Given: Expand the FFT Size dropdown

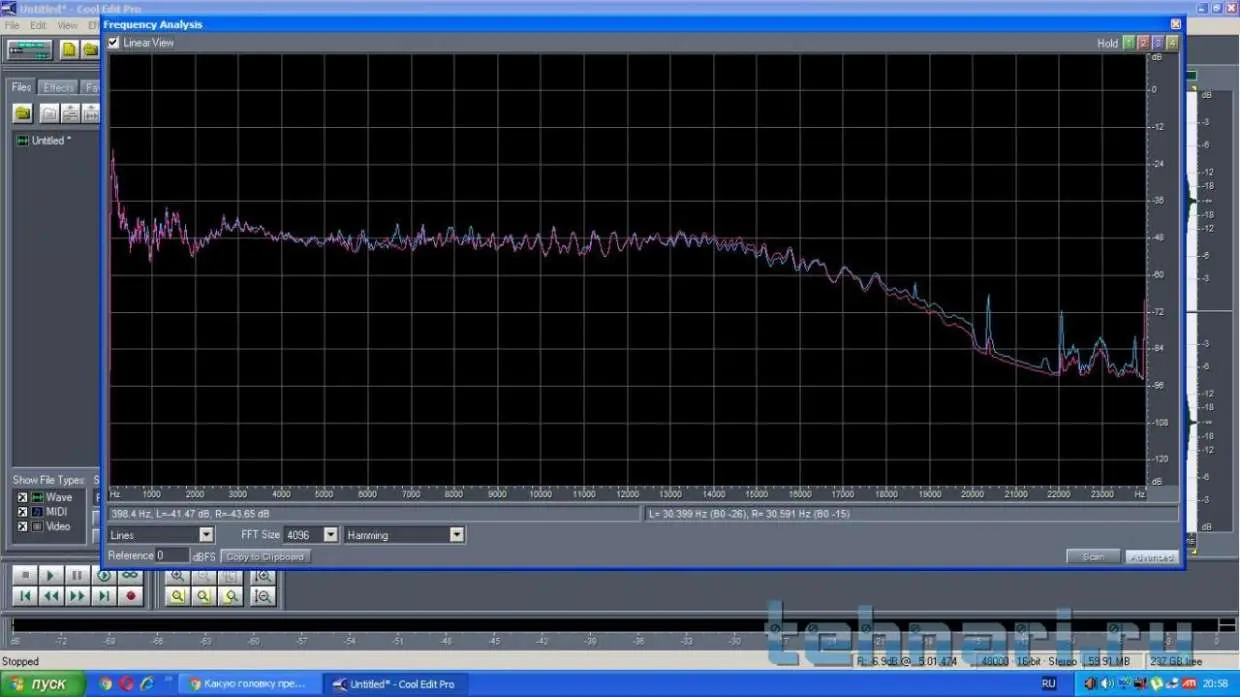Looking at the screenshot, I should pos(330,535).
